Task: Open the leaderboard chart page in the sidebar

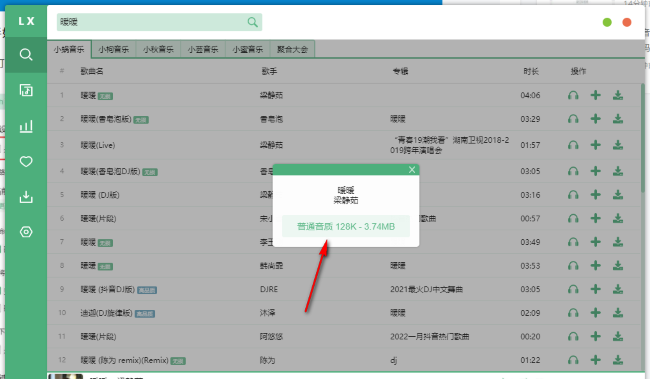Action: (x=26, y=126)
